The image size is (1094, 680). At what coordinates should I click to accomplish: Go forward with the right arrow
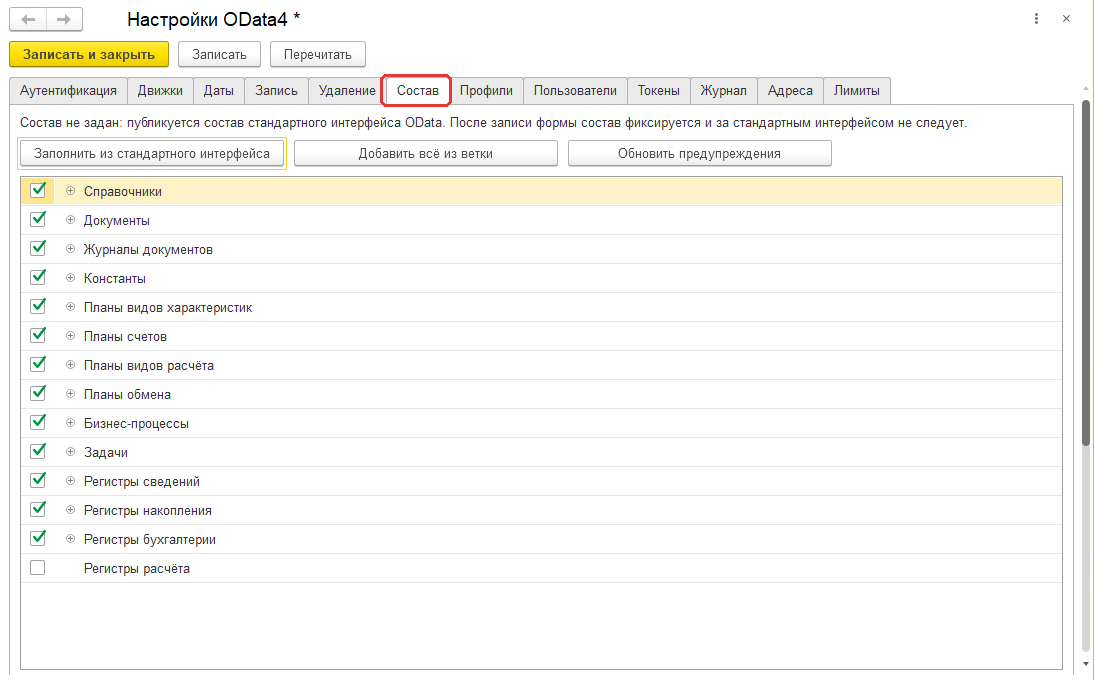point(64,20)
